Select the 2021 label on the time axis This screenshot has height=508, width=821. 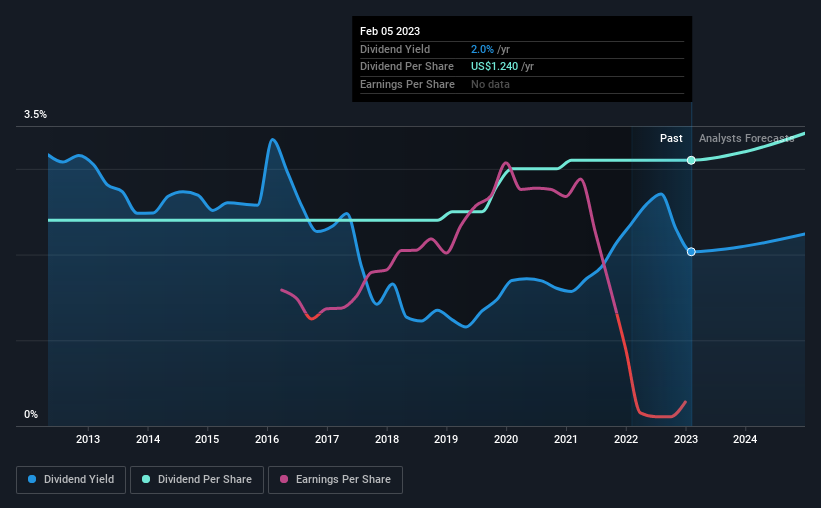(565, 439)
